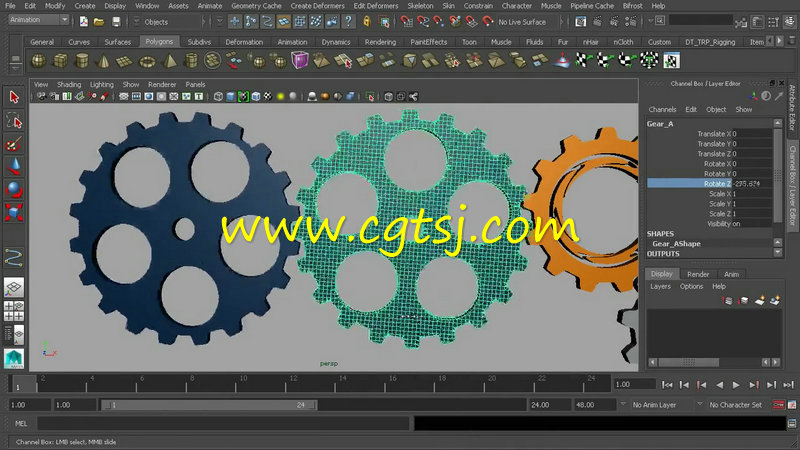Open the viewport Shading menu
Viewport: 800px width, 450px height.
point(69,84)
